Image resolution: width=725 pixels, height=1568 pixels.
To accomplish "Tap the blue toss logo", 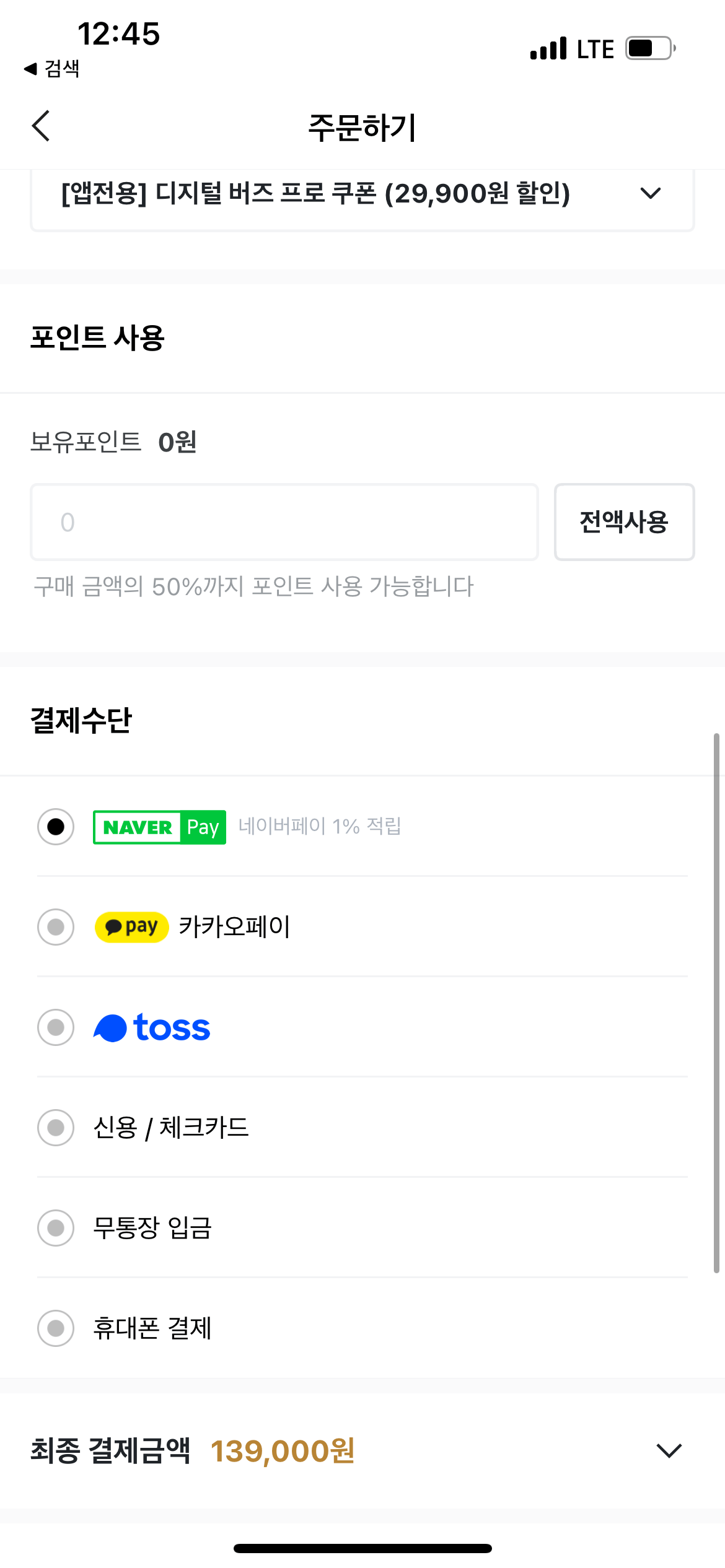I will point(152,1027).
